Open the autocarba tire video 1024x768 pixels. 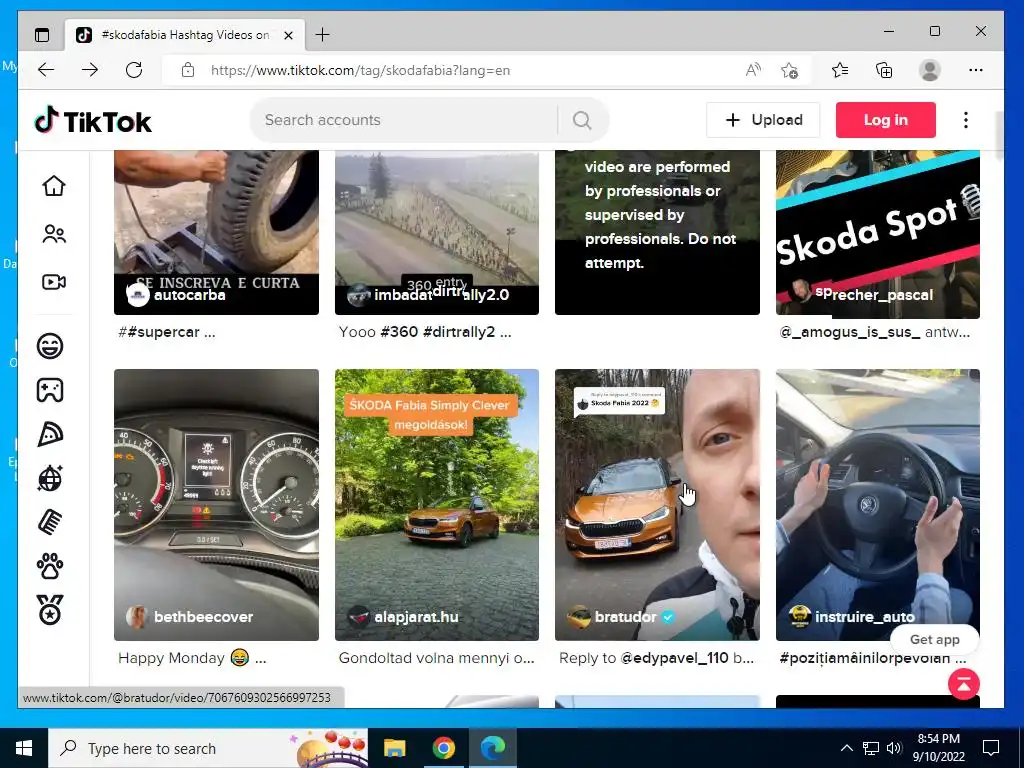216,232
